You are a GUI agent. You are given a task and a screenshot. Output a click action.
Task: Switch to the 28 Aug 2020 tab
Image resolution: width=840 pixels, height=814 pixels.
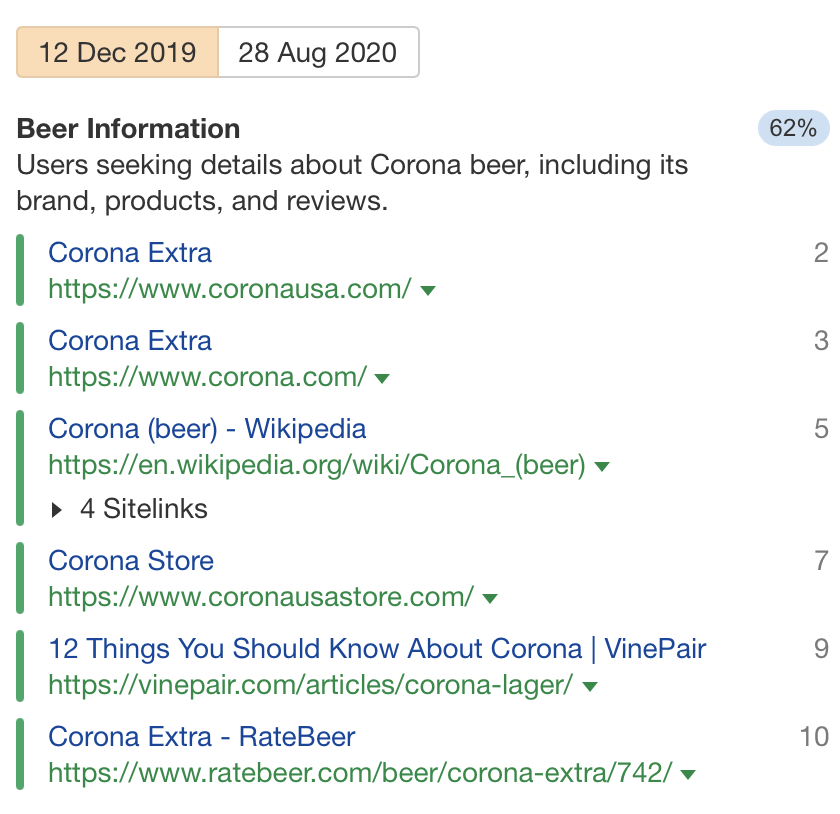318,52
